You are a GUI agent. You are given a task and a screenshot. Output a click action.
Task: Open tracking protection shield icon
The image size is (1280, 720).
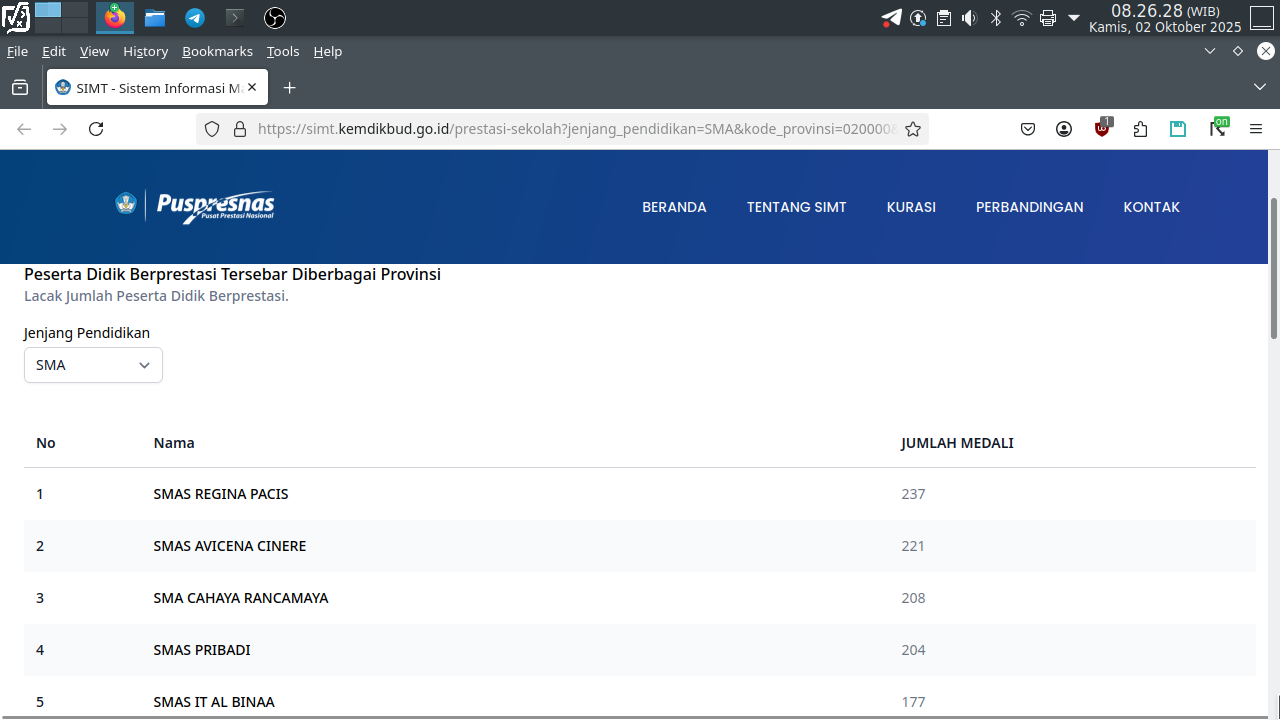point(212,129)
